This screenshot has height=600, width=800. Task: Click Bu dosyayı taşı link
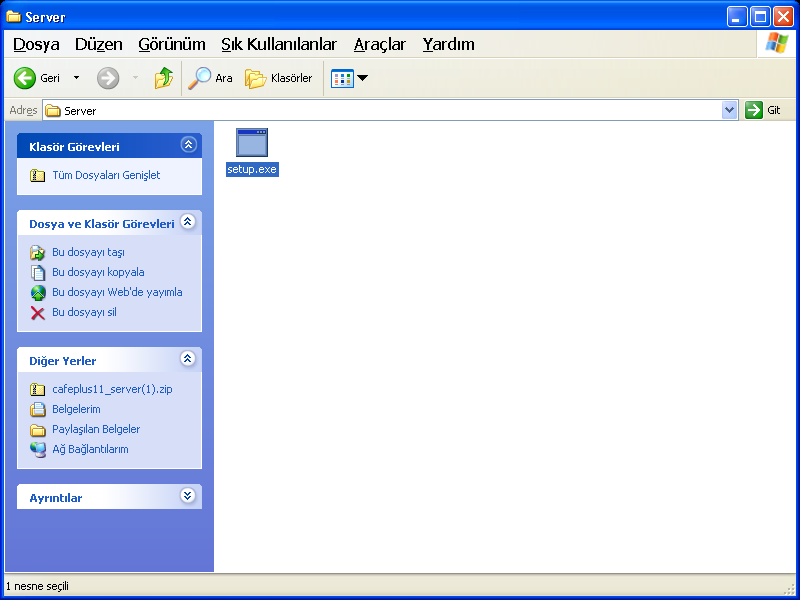(88, 253)
